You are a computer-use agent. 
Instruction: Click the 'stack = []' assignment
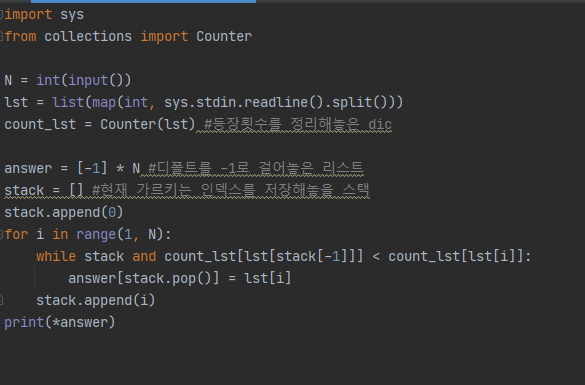pos(44,190)
